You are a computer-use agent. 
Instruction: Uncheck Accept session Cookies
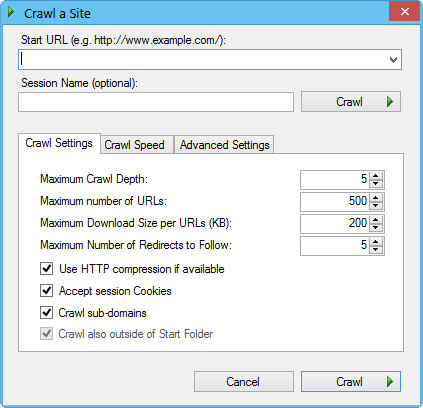click(46, 291)
